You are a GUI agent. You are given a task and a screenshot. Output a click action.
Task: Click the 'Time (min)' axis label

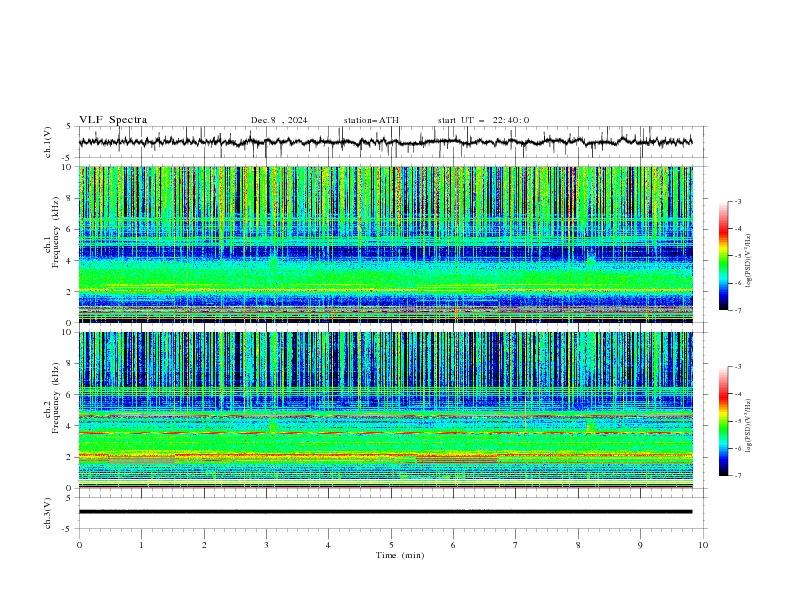click(x=400, y=555)
